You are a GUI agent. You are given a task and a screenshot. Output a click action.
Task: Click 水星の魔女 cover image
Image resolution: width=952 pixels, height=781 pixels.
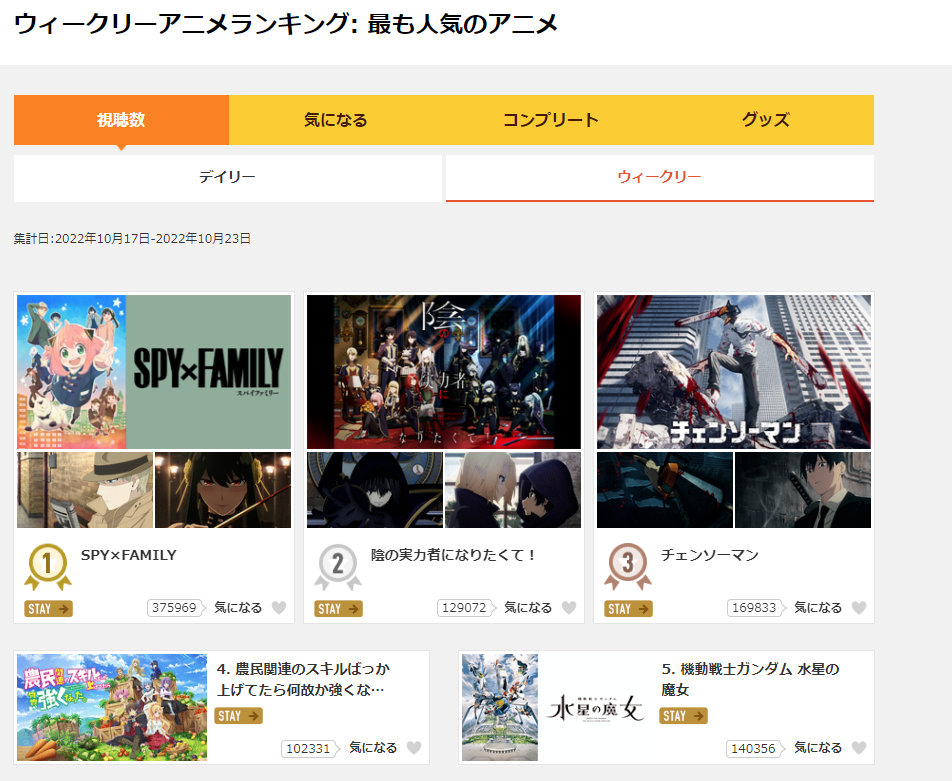point(558,708)
